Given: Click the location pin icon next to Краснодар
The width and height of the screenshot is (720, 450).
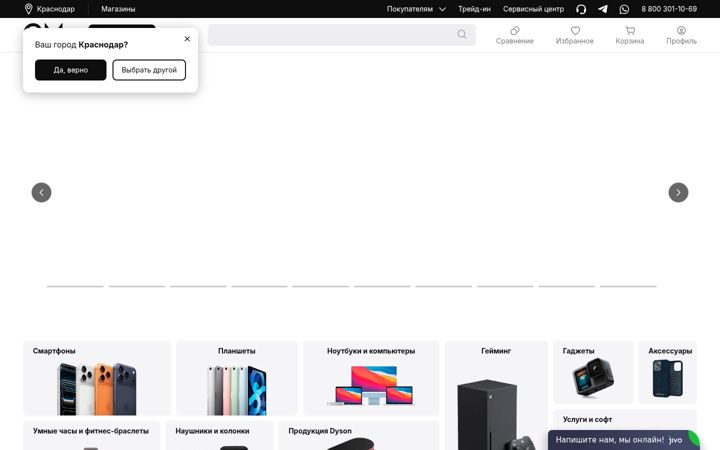Looking at the screenshot, I should pos(28,9).
